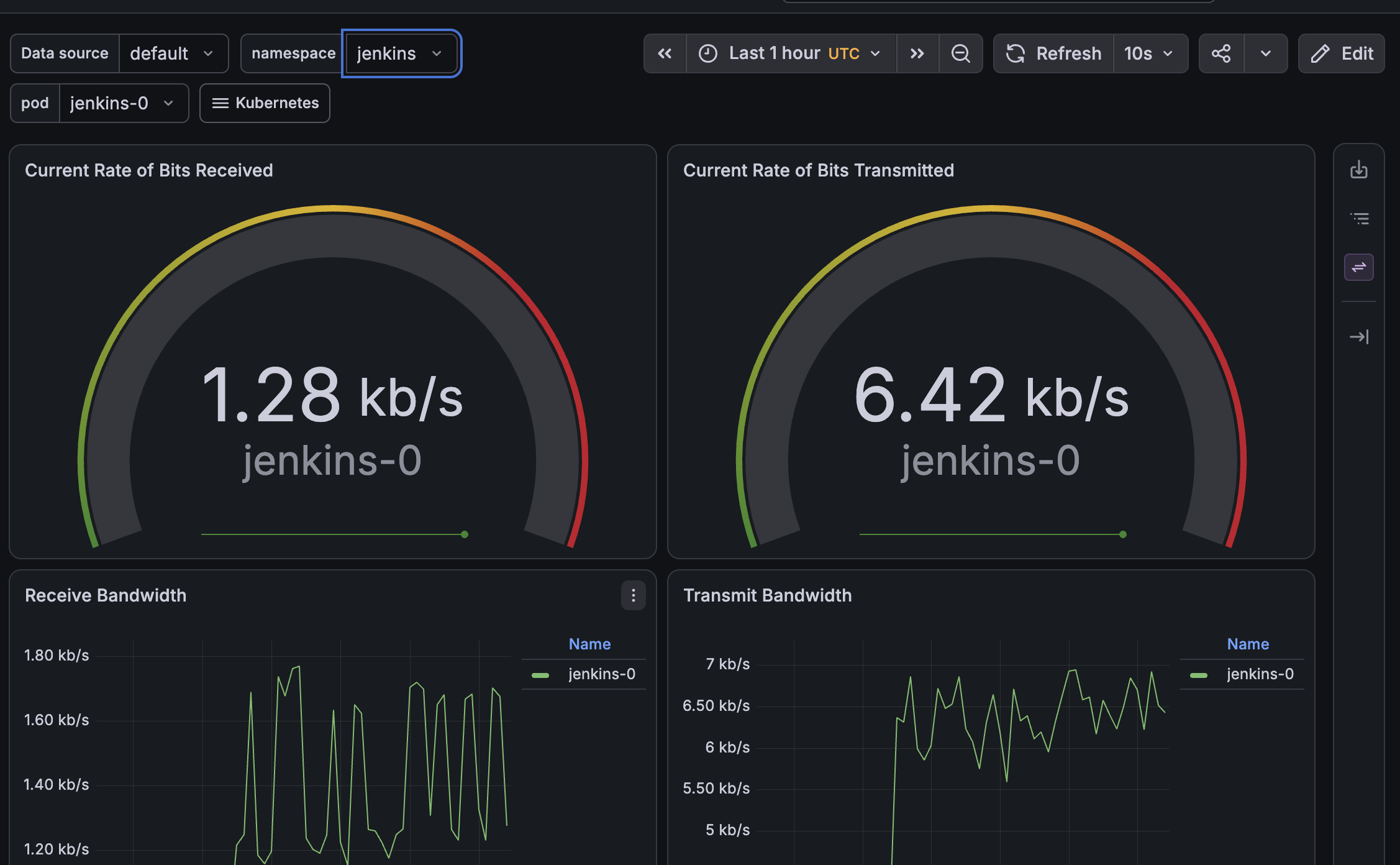The image size is (1400, 865).
Task: Toggle jenkins-0 series in Receive Bandwidth legend
Action: (601, 674)
